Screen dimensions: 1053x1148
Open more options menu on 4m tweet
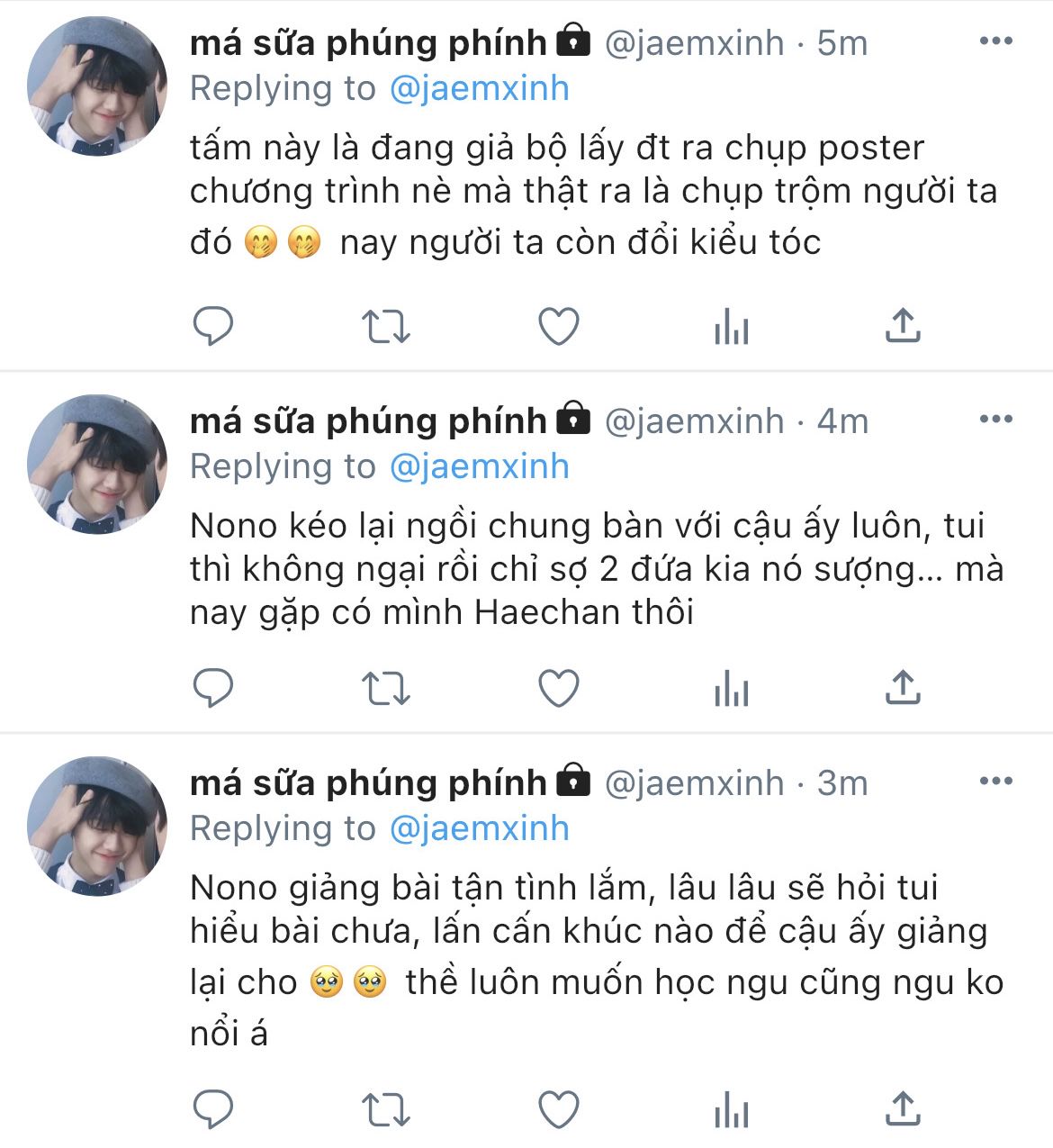coord(995,420)
